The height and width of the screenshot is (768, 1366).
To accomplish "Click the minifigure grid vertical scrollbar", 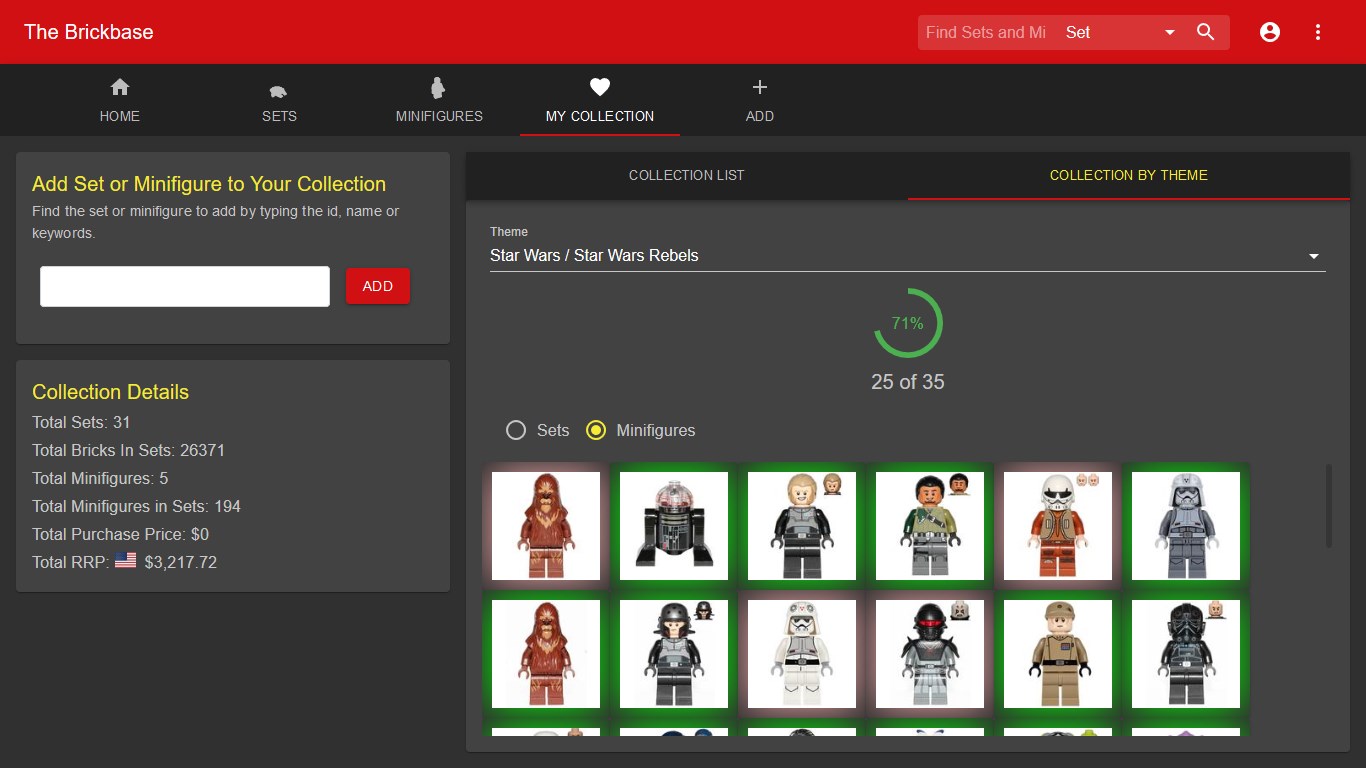I will 1329,505.
